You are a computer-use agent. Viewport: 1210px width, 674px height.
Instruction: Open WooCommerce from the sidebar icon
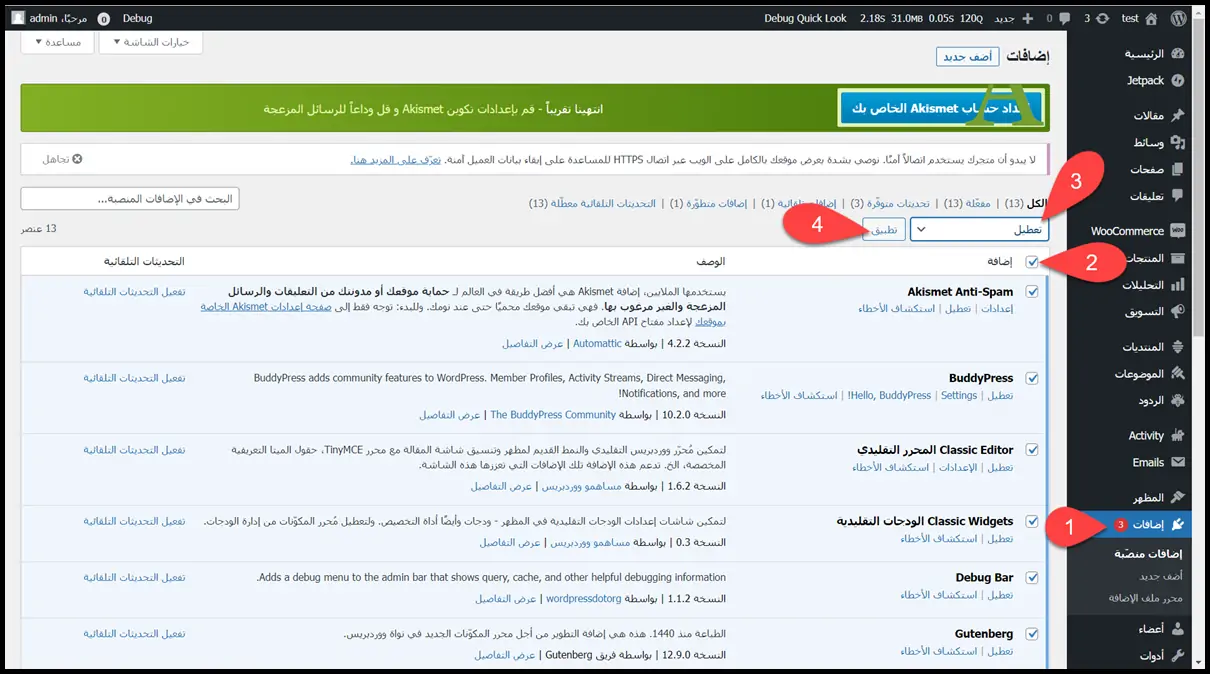[x=1178, y=230]
